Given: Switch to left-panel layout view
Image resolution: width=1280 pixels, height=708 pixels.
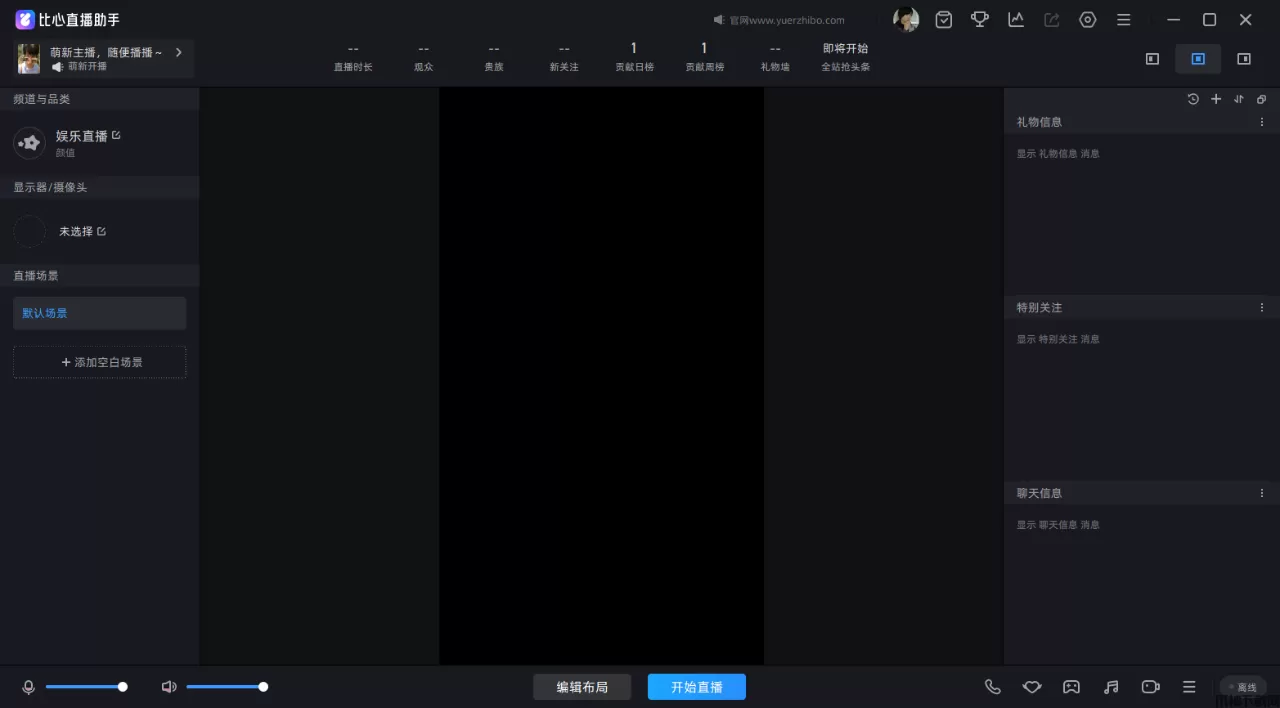Looking at the screenshot, I should [1152, 59].
